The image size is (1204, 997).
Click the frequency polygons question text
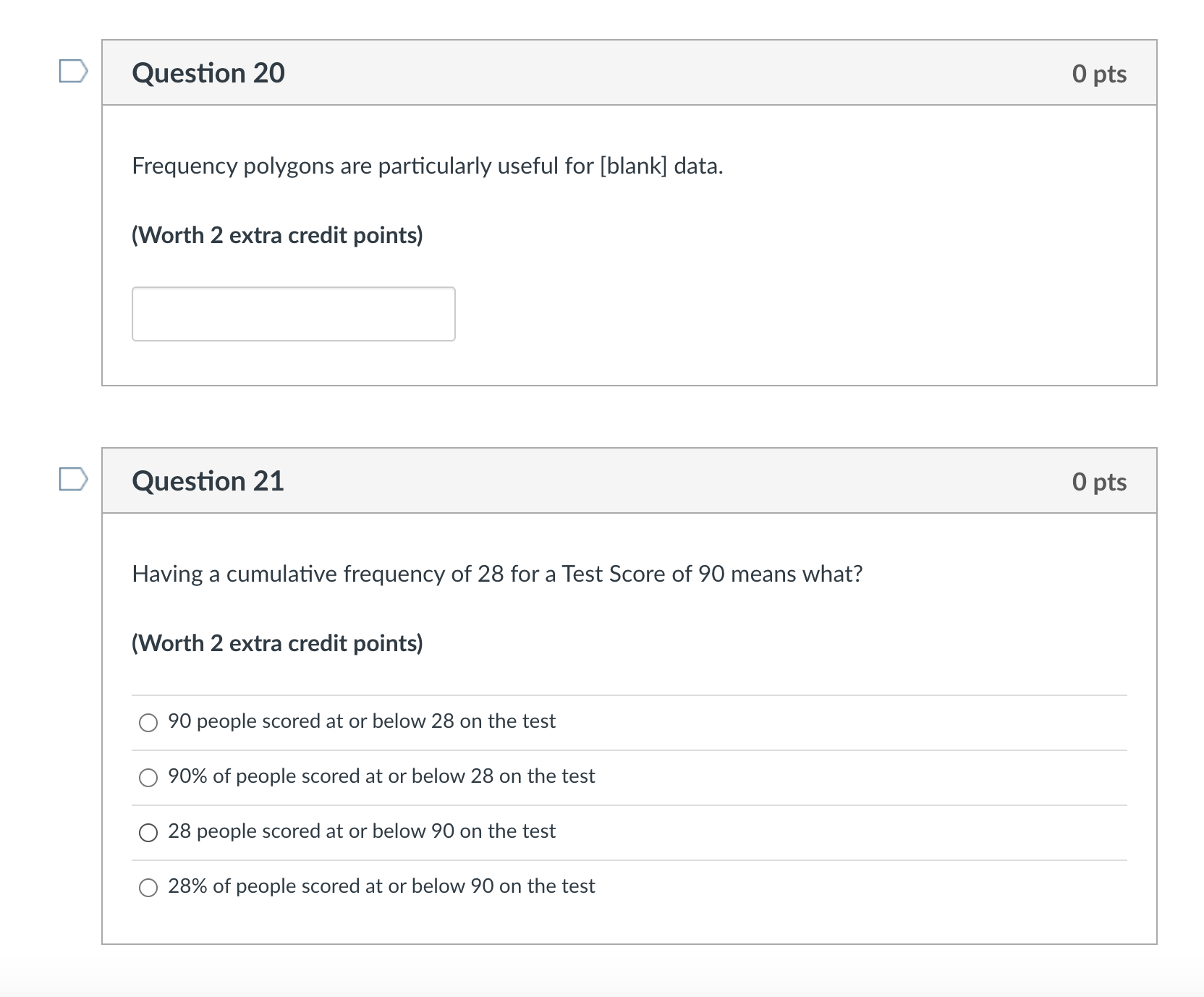[428, 165]
